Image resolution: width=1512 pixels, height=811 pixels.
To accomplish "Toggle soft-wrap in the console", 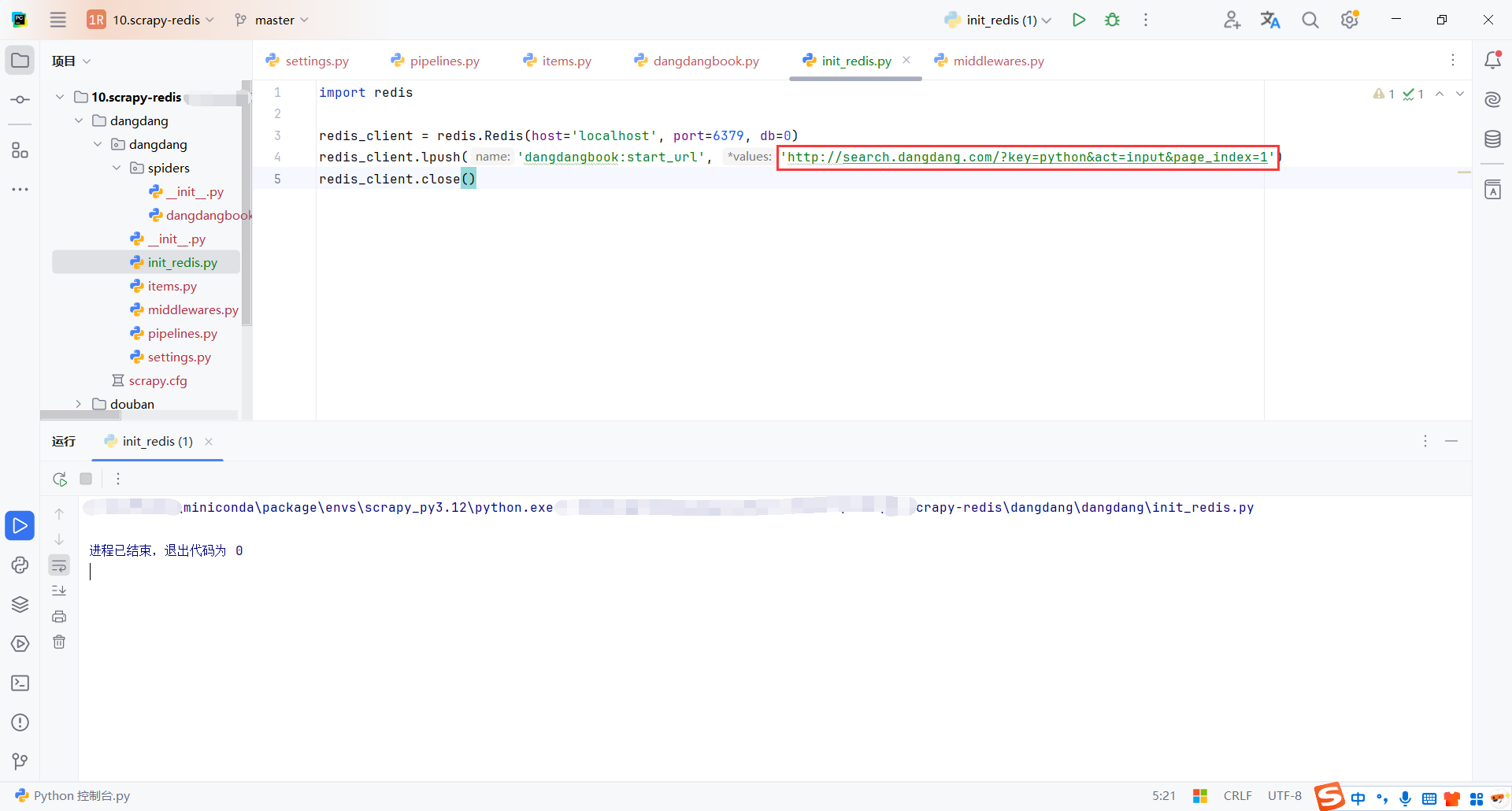I will 59,565.
